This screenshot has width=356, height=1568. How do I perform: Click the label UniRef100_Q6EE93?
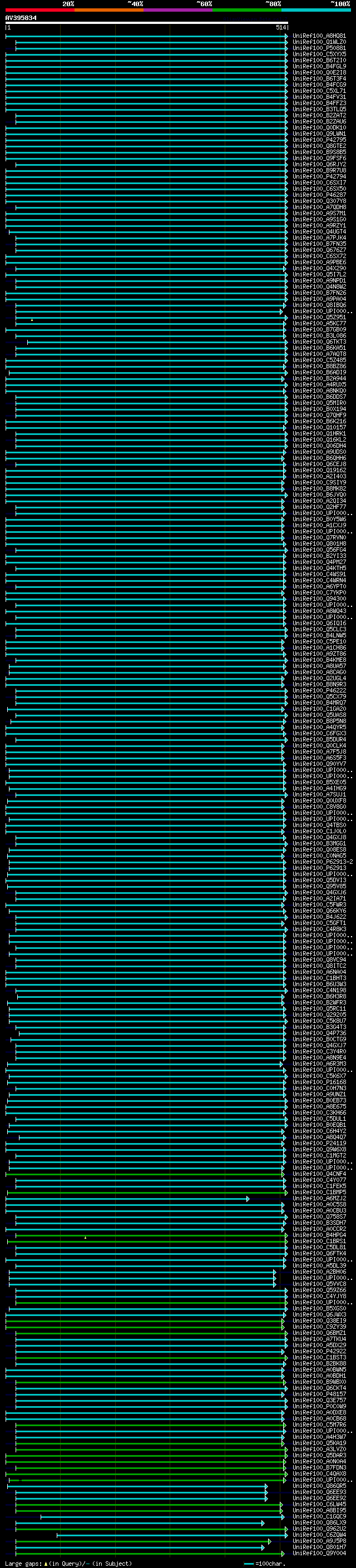click(x=319, y=1492)
